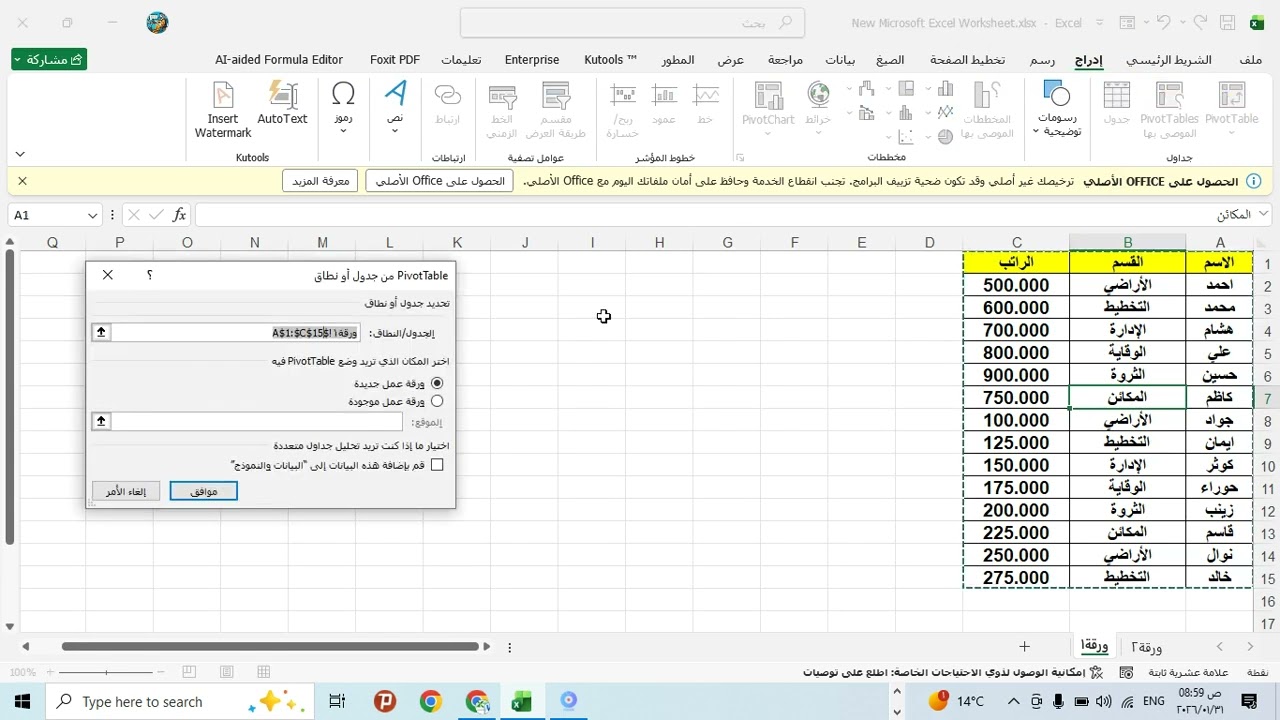Viewport: 1280px width, 720px height.
Task: Open the Illustrations (رسومات توضيحية) menu
Action: (x=1057, y=109)
